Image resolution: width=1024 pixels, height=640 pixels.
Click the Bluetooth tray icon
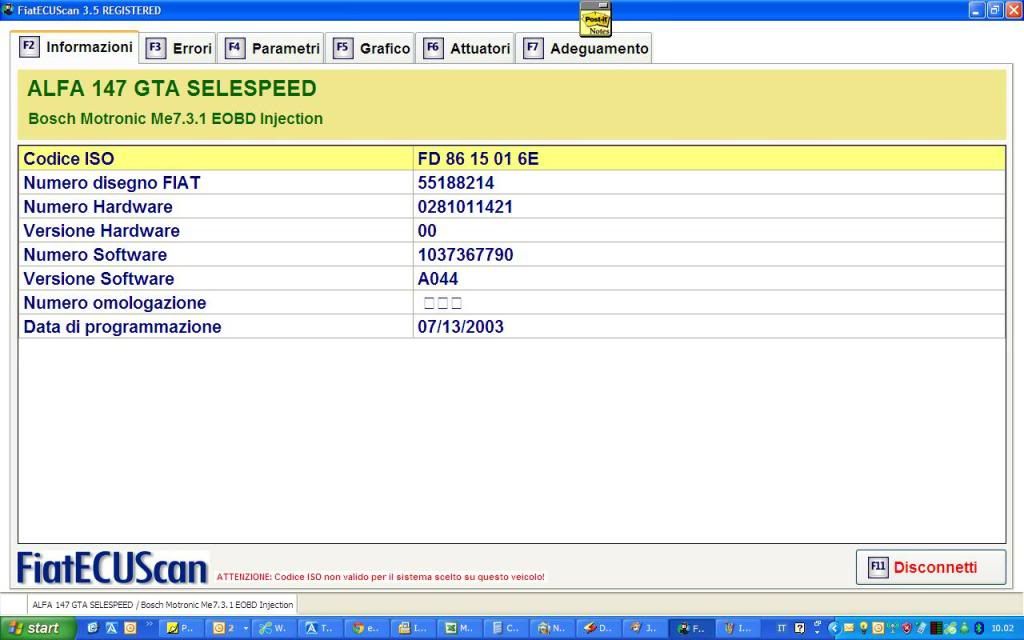point(979,628)
